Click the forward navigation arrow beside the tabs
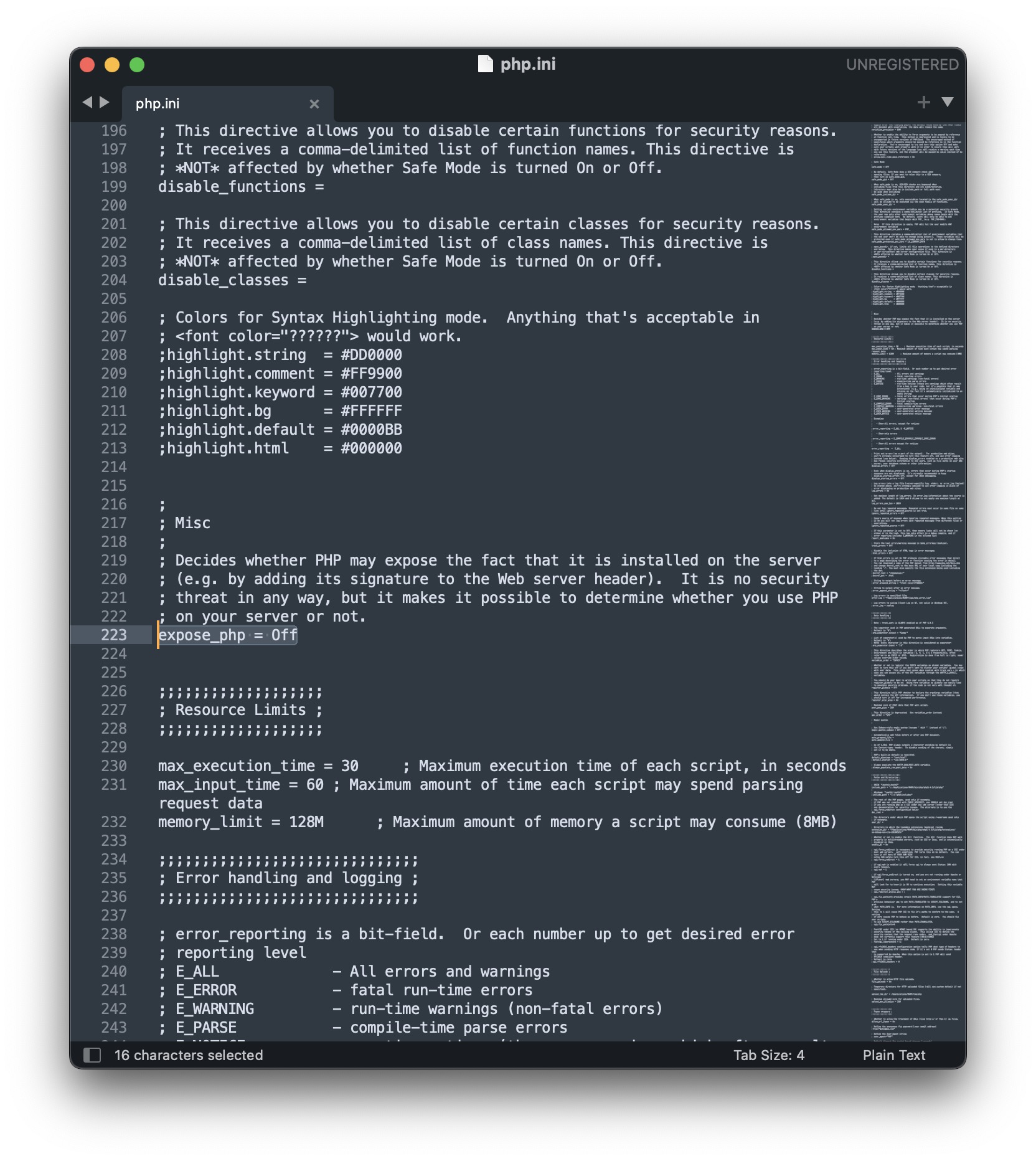Image resolution: width=1036 pixels, height=1161 pixels. coord(105,102)
